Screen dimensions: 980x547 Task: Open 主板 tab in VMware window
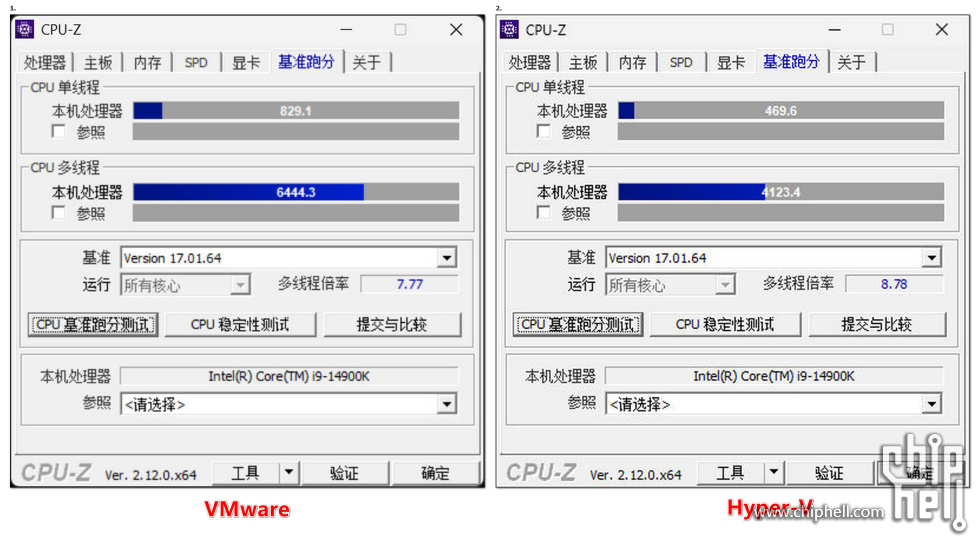(98, 63)
